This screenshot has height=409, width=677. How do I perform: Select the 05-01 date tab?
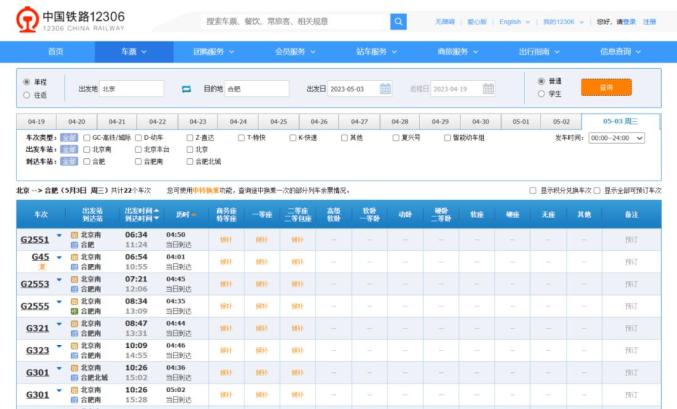pos(521,121)
